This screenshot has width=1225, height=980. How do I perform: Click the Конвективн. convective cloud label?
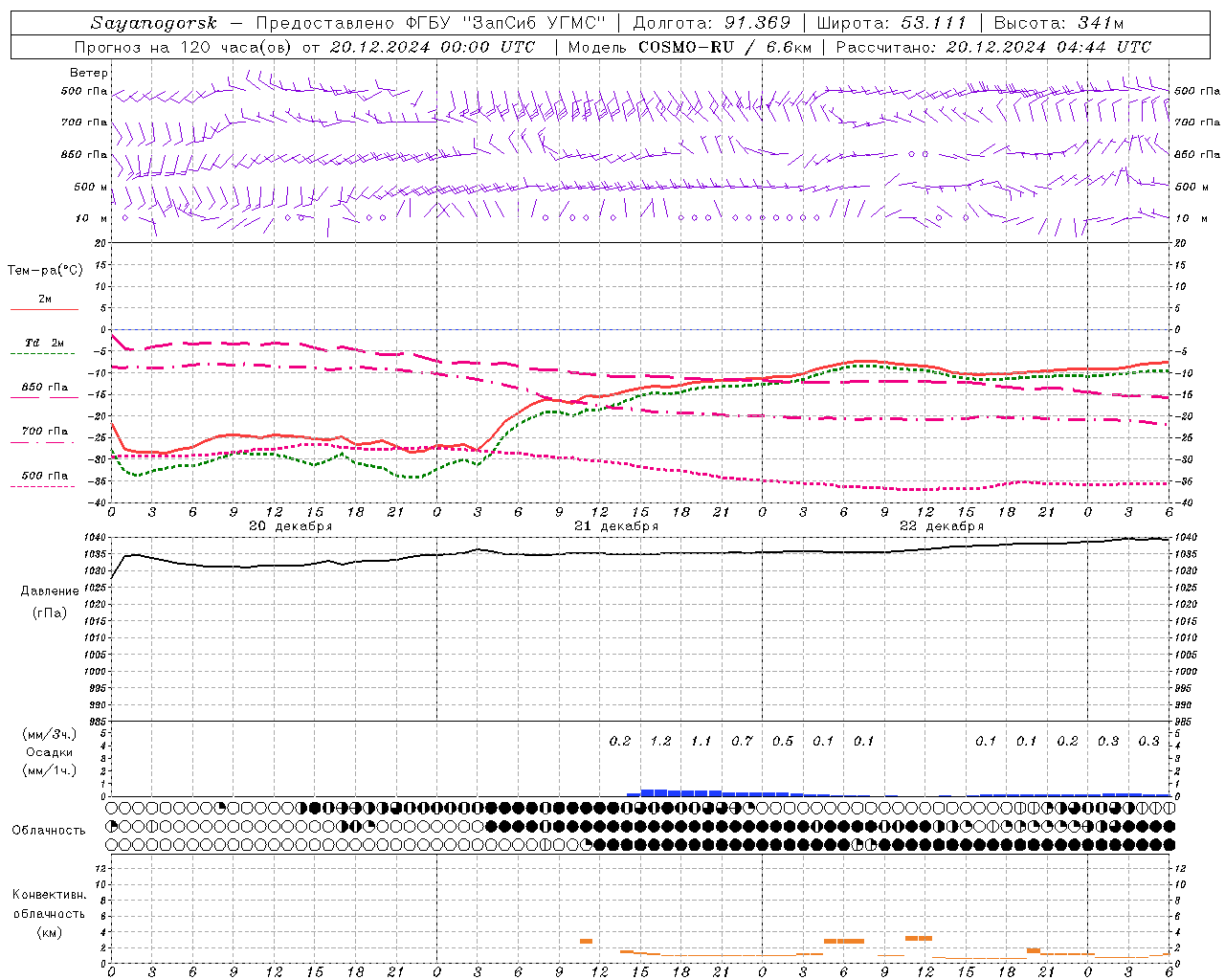click(x=49, y=895)
